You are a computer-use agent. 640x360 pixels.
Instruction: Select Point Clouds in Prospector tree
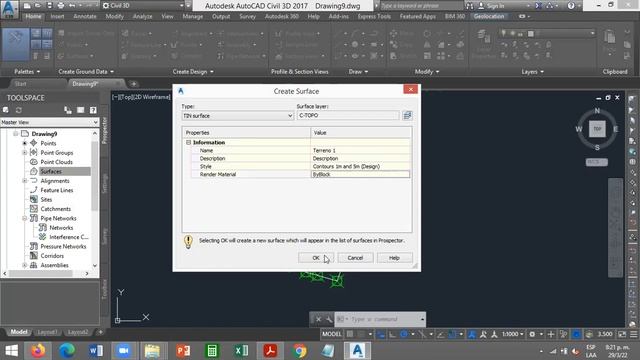pyautogui.click(x=56, y=162)
